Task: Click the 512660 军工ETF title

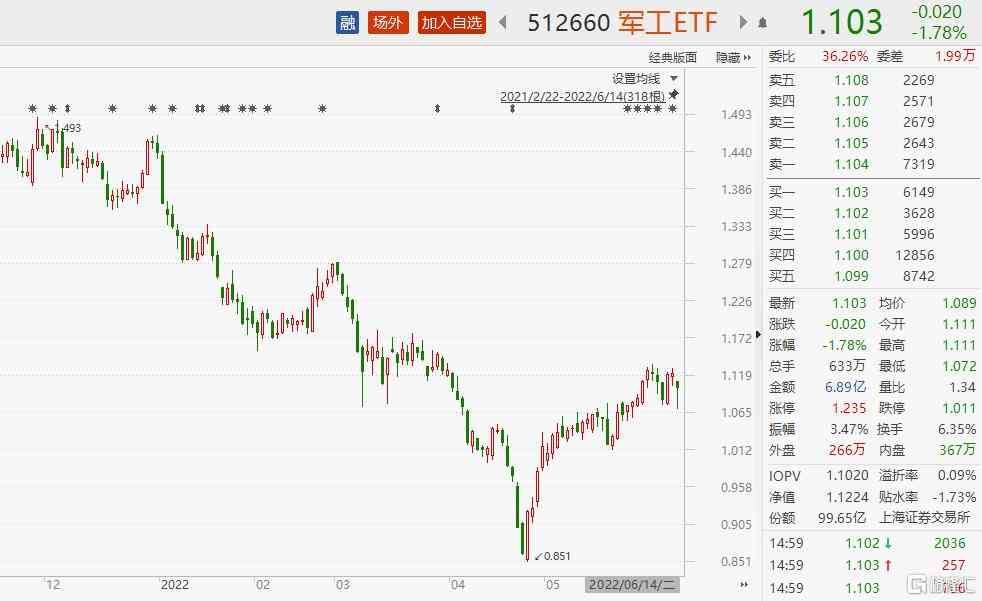Action: (622, 22)
